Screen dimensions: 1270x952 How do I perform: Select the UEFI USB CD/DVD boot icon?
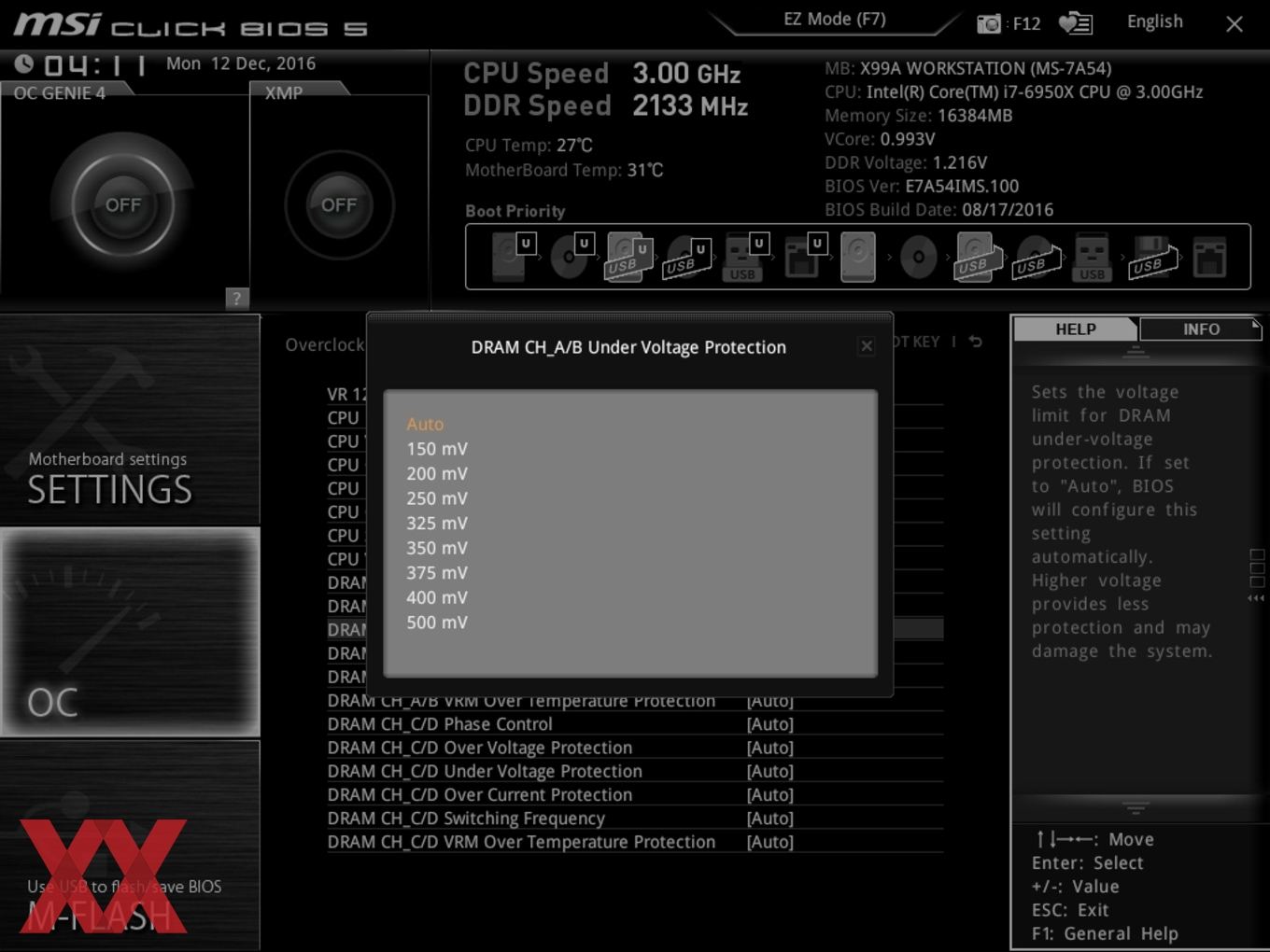(687, 257)
